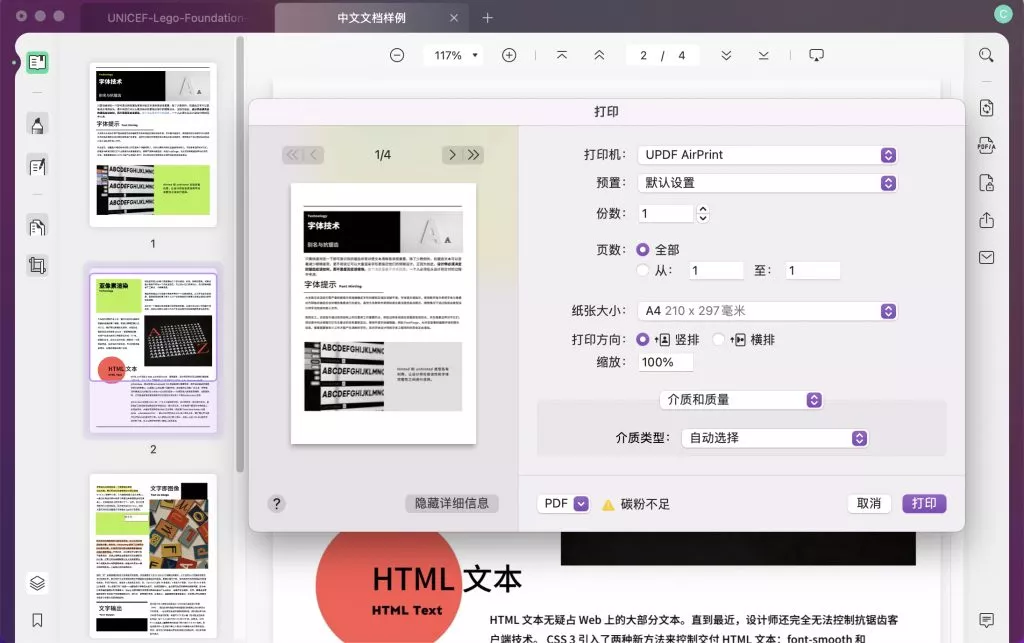Click the current page number field
The image size is (1024, 643).
tap(643, 55)
